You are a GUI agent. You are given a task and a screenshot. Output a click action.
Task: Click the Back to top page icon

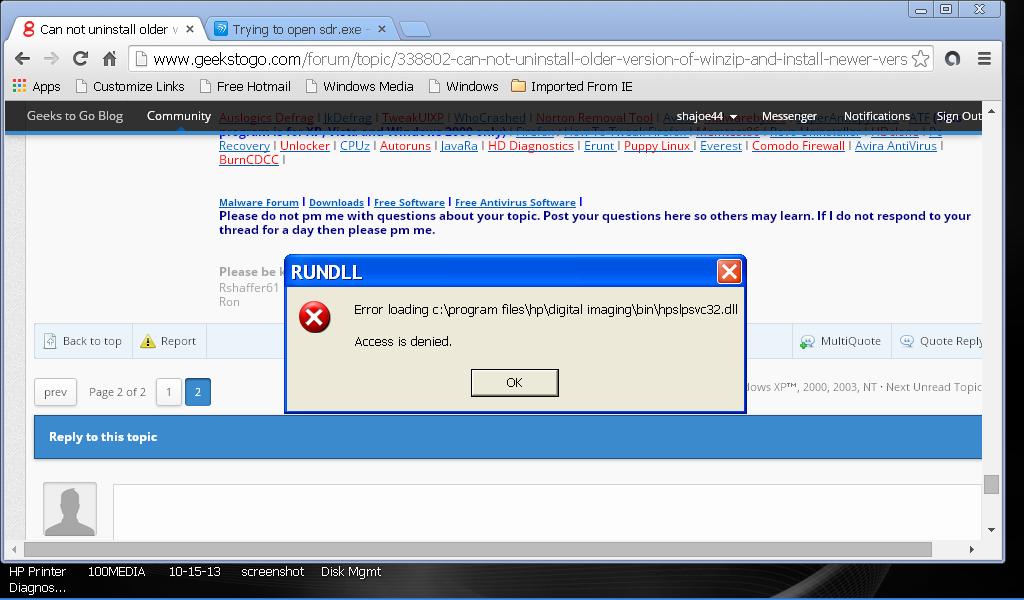pos(50,341)
